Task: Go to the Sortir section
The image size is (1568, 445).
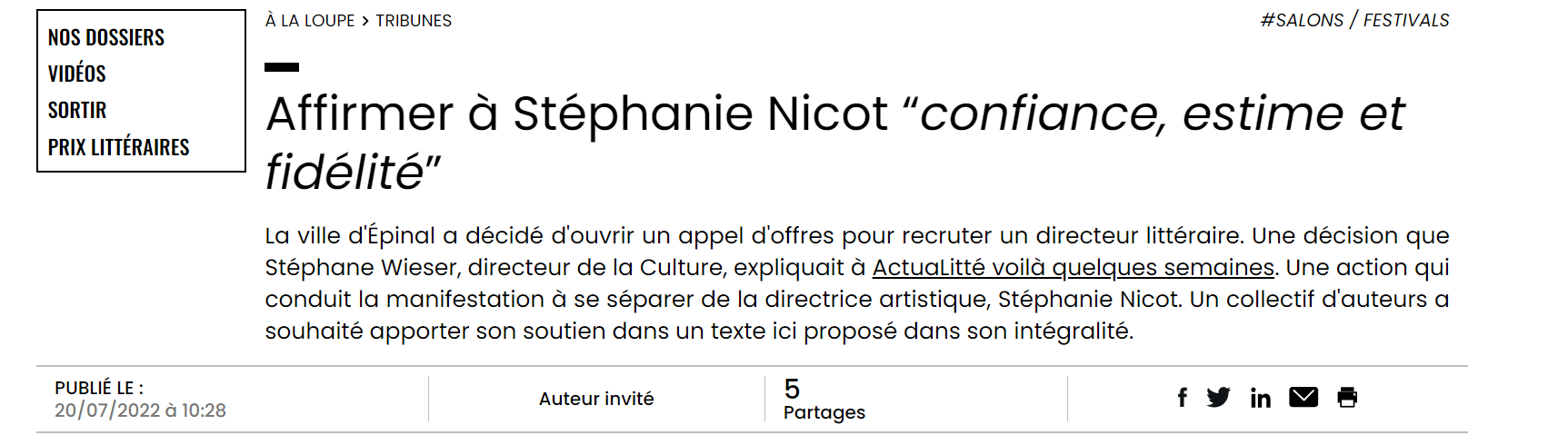Action: pos(77,110)
